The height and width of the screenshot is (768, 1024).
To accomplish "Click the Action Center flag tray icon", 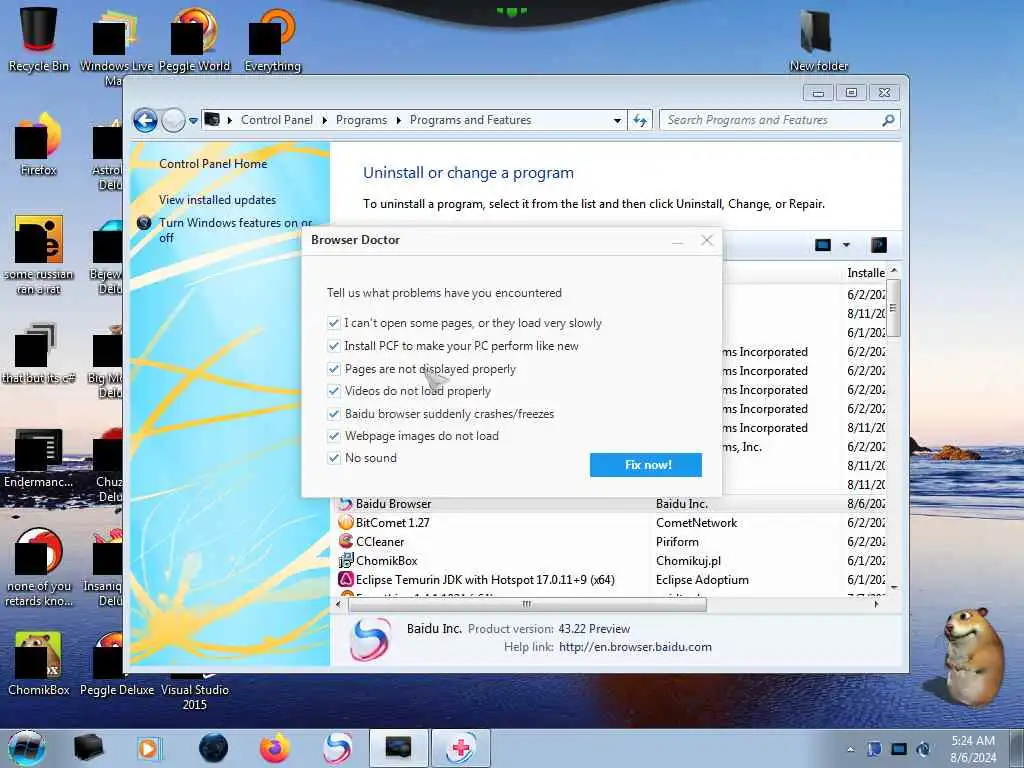I will point(874,749).
